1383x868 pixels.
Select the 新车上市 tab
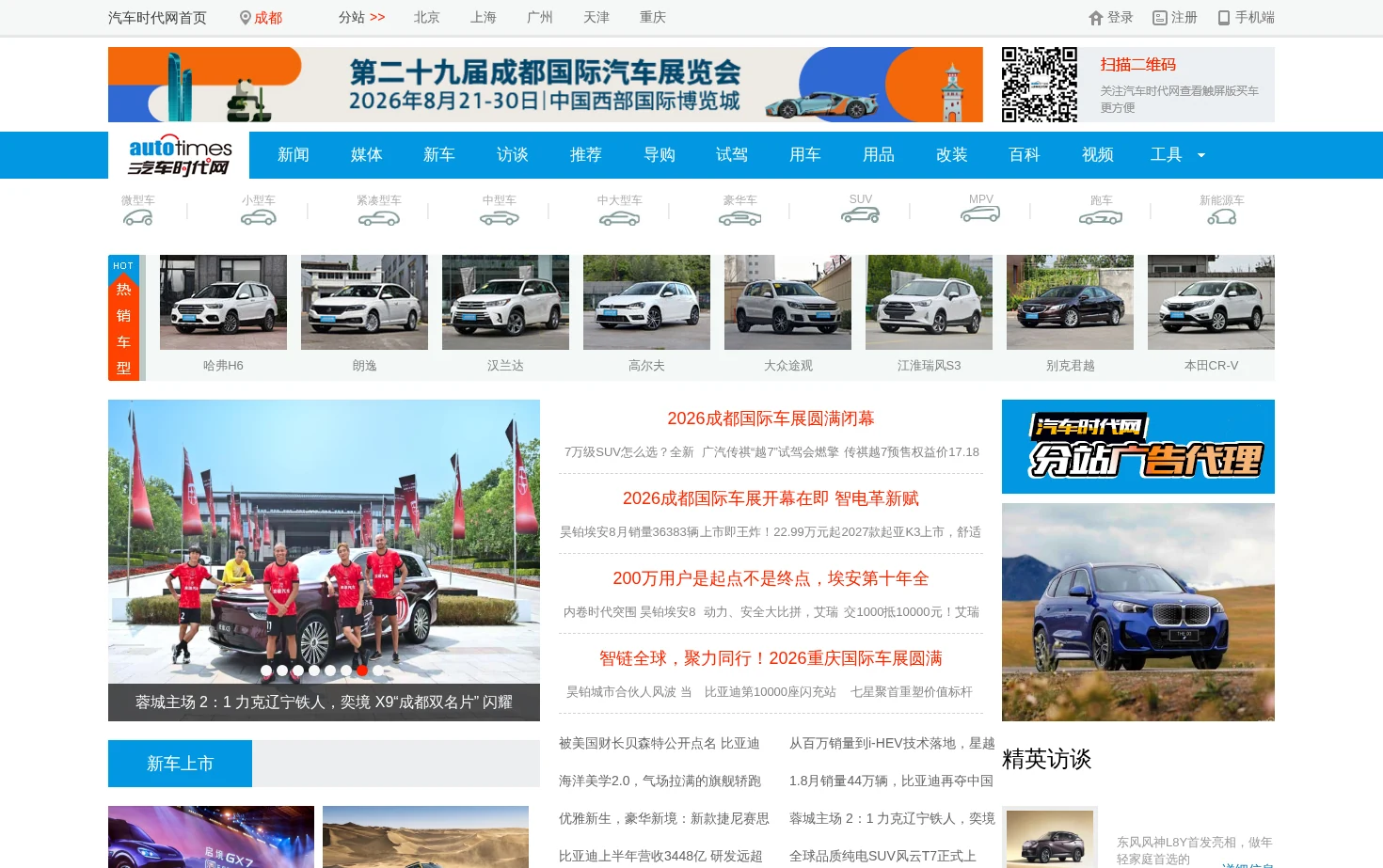(180, 764)
